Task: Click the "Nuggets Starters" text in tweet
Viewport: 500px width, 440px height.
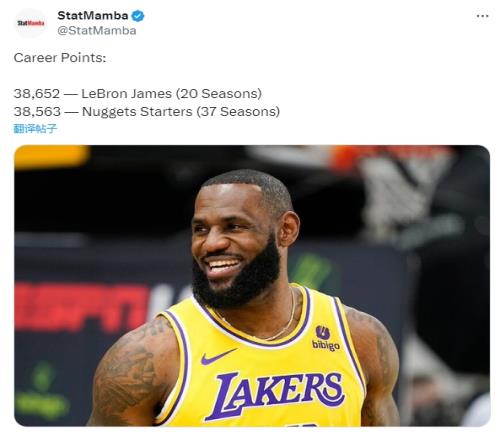Action: (x=137, y=112)
